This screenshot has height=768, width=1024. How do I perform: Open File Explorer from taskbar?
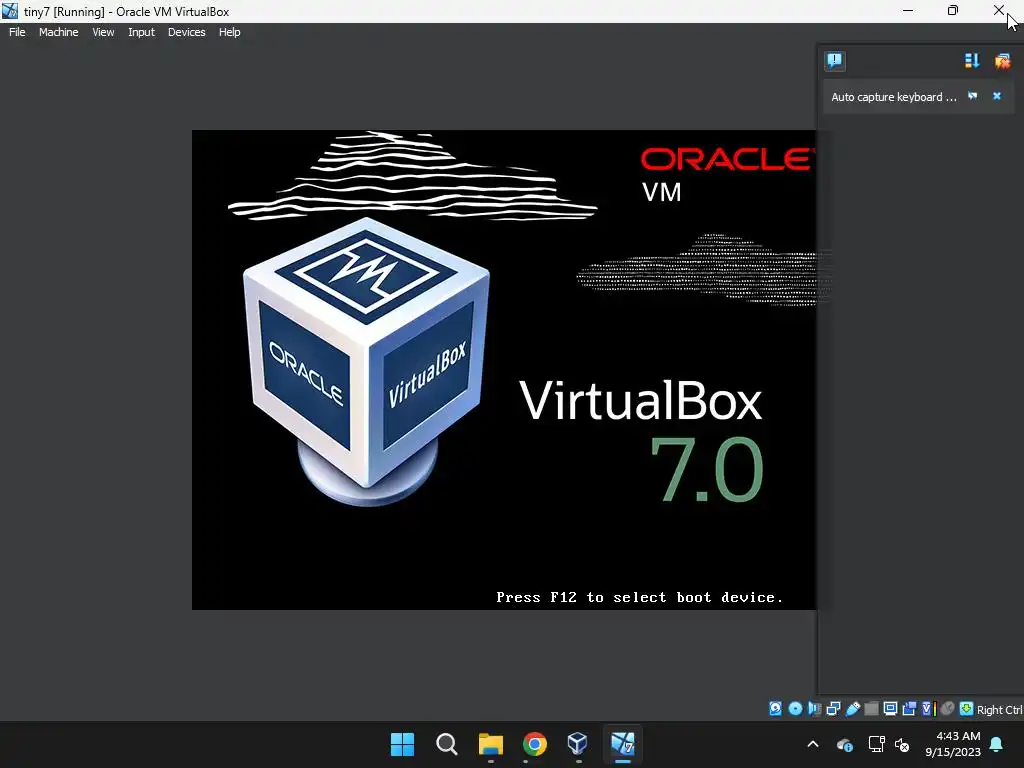point(490,744)
